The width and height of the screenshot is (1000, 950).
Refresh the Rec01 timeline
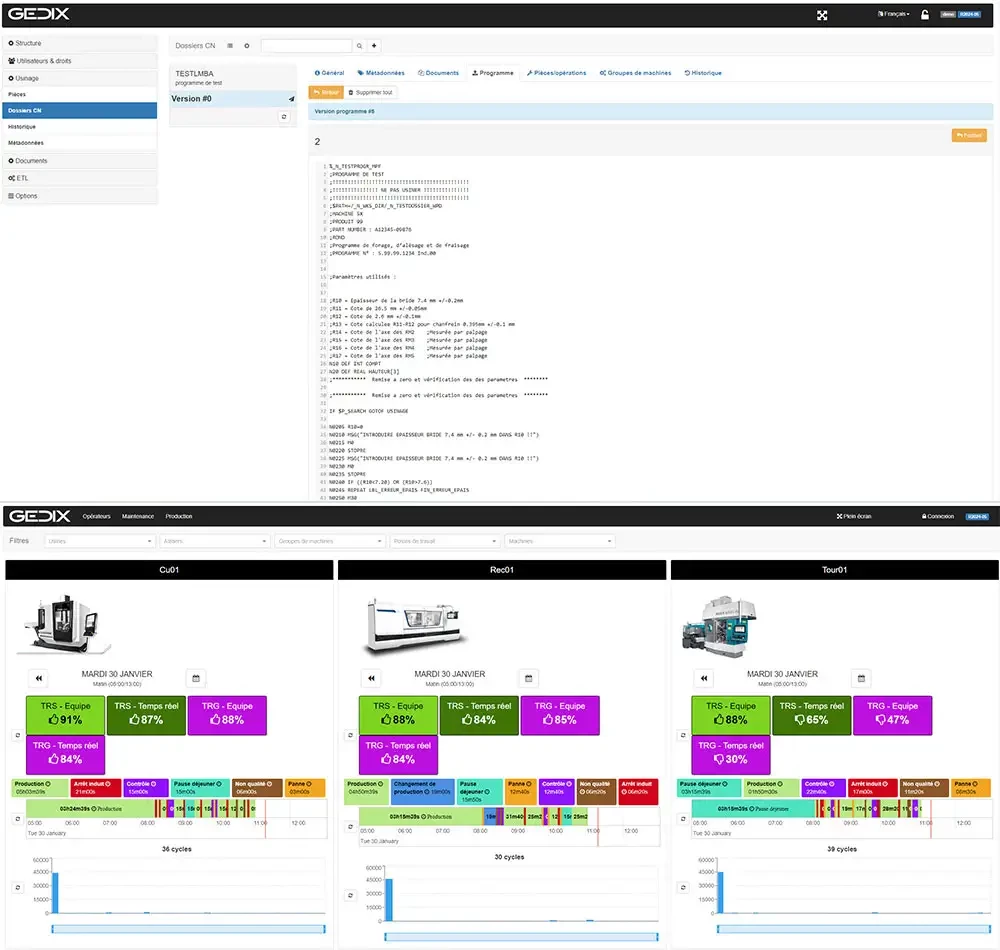(350, 827)
